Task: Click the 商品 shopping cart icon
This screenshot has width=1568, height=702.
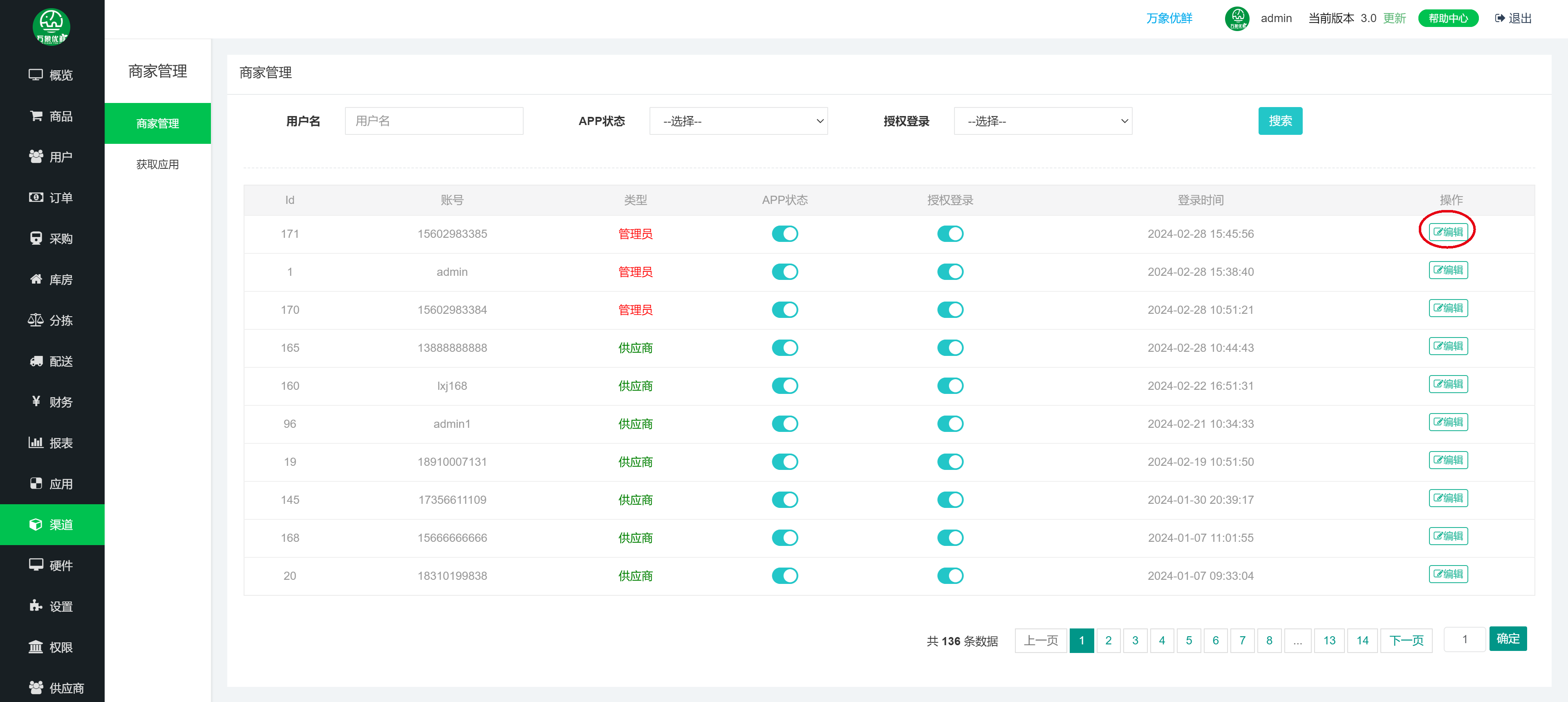Action: click(36, 116)
